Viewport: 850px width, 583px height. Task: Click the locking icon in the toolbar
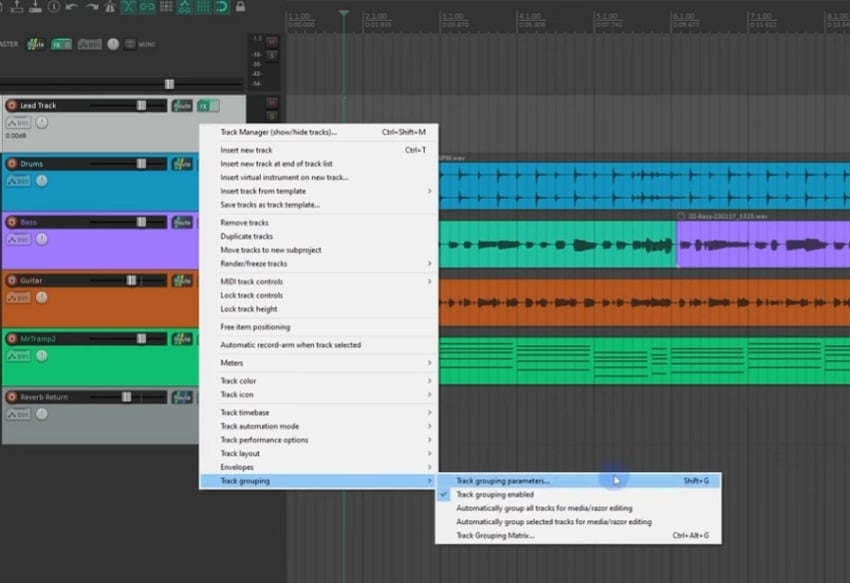242,7
